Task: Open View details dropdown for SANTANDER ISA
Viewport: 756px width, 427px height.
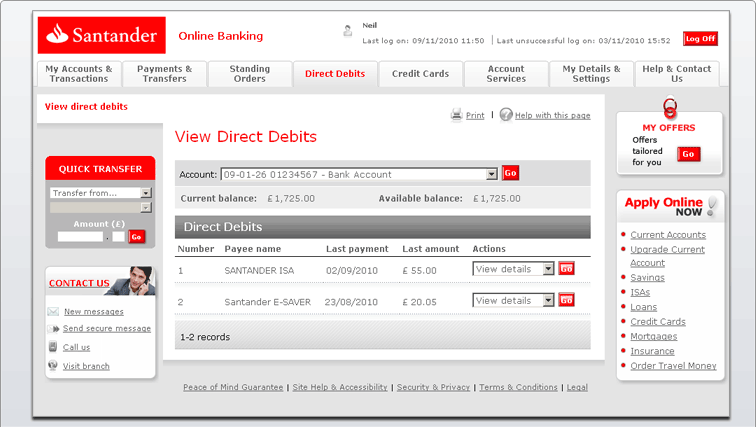Action: [513, 269]
